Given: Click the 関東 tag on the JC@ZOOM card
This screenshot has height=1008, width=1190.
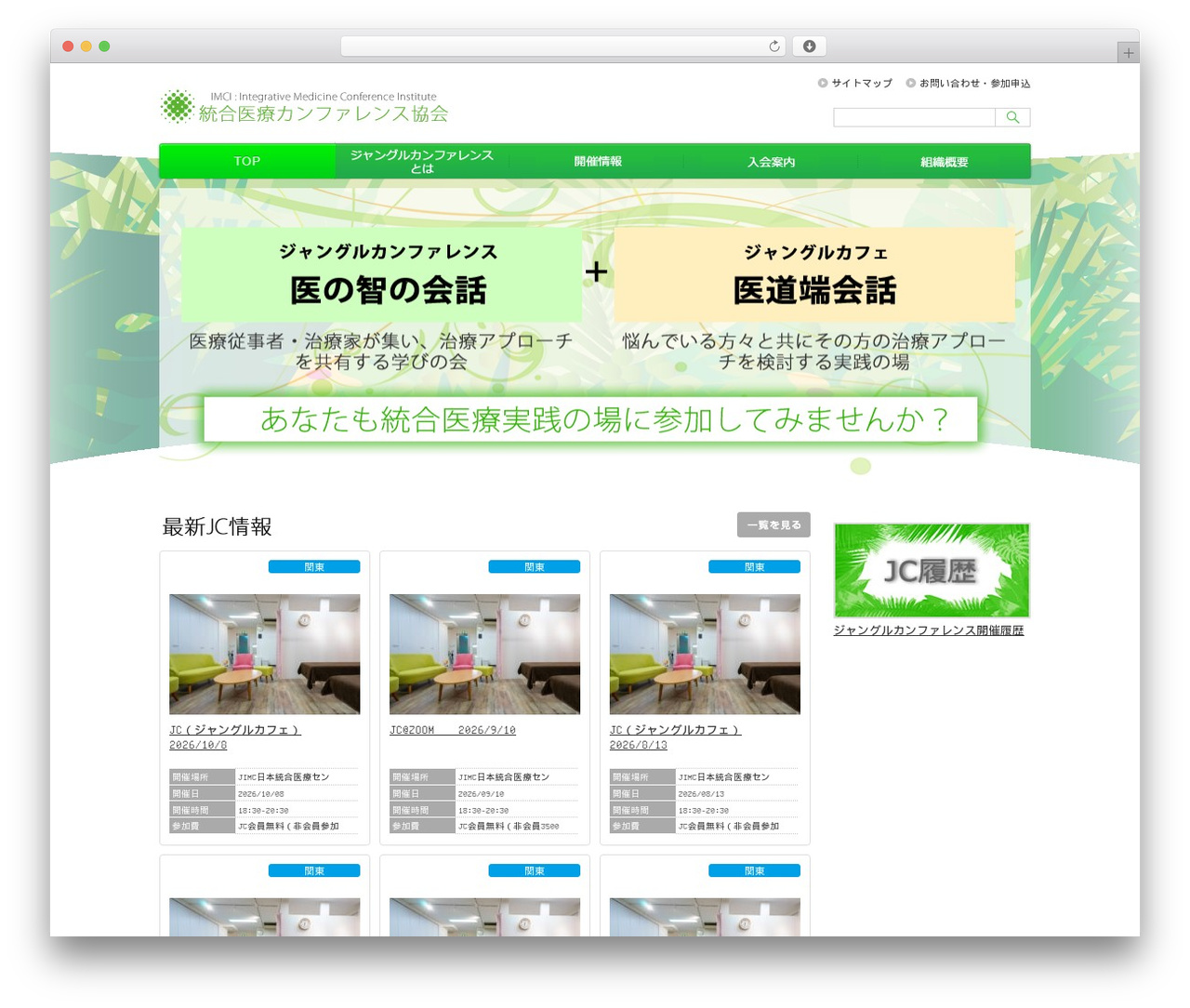Looking at the screenshot, I should click(x=535, y=567).
